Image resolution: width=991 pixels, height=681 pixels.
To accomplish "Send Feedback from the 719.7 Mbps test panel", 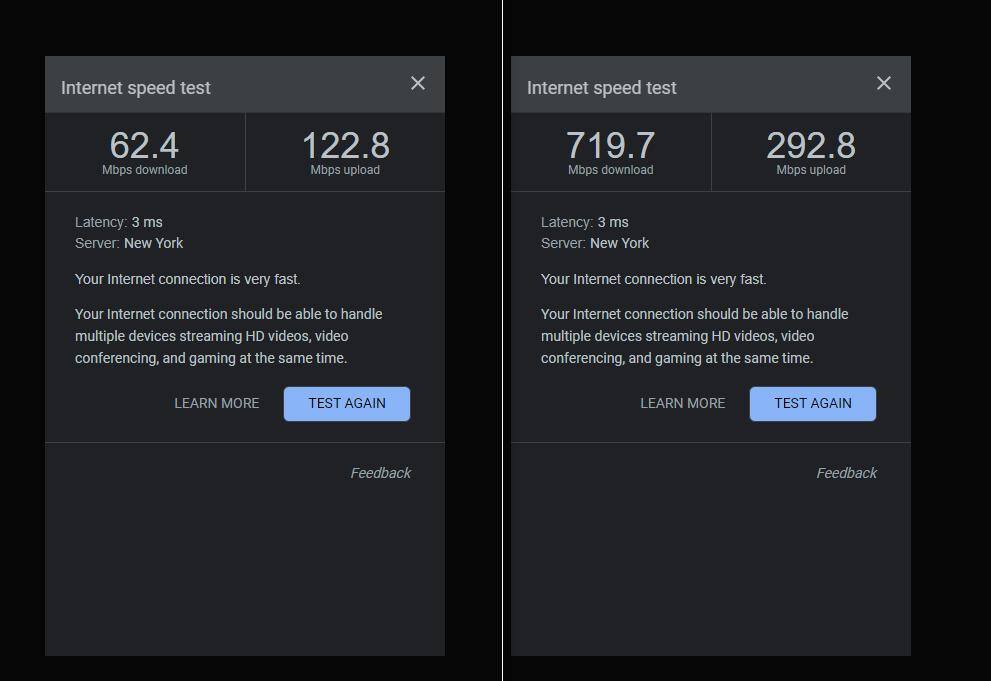I will pyautogui.click(x=846, y=473).
